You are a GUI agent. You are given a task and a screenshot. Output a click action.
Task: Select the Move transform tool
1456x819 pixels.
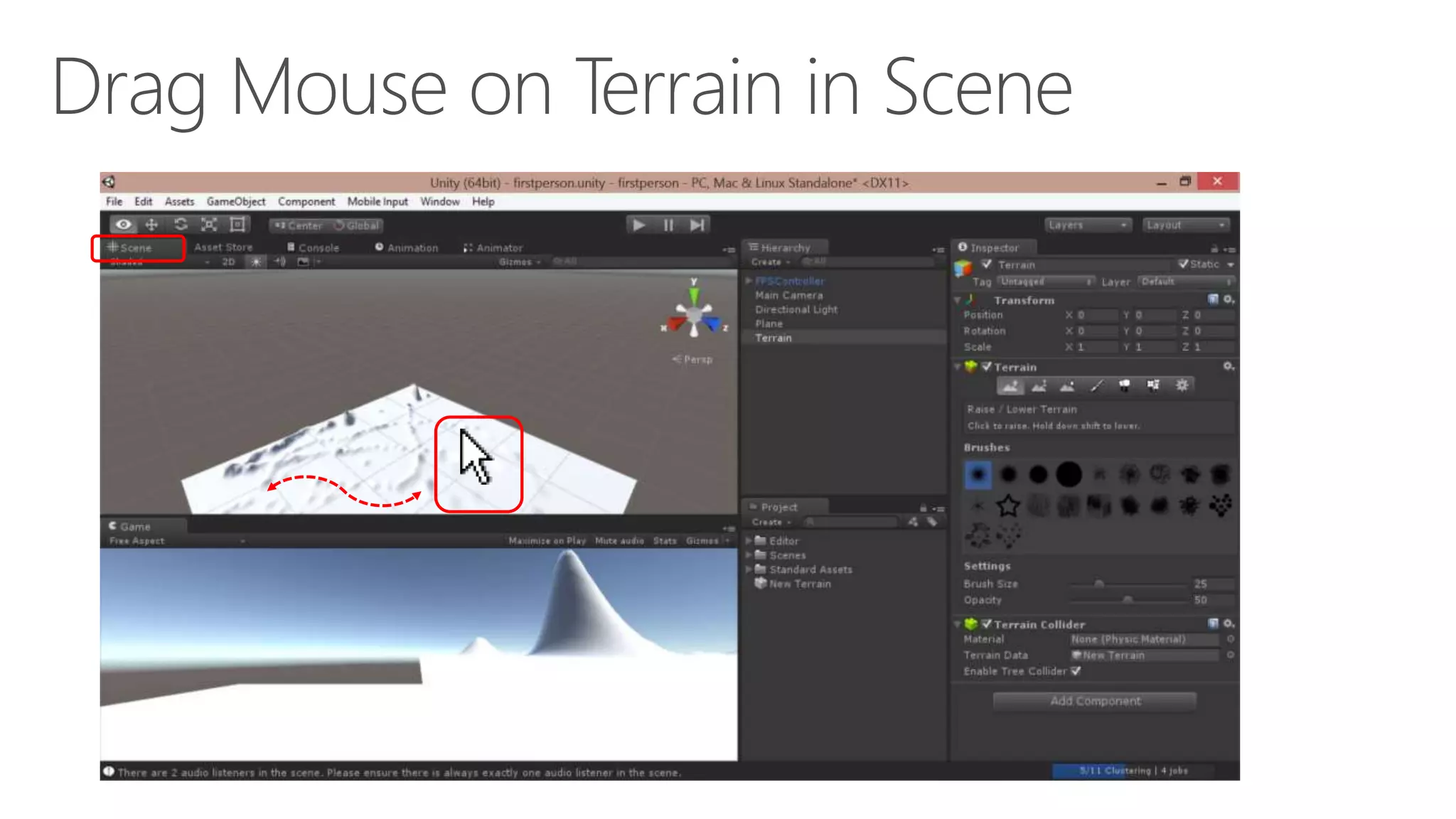coord(151,225)
